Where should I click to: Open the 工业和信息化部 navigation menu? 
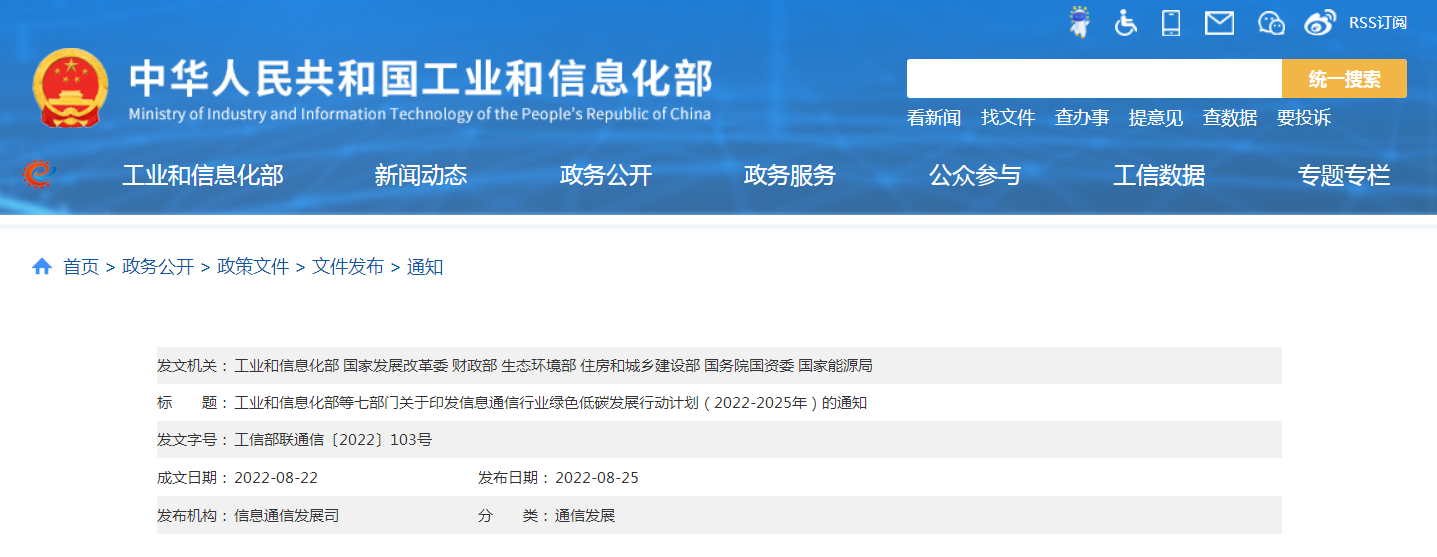(203, 176)
